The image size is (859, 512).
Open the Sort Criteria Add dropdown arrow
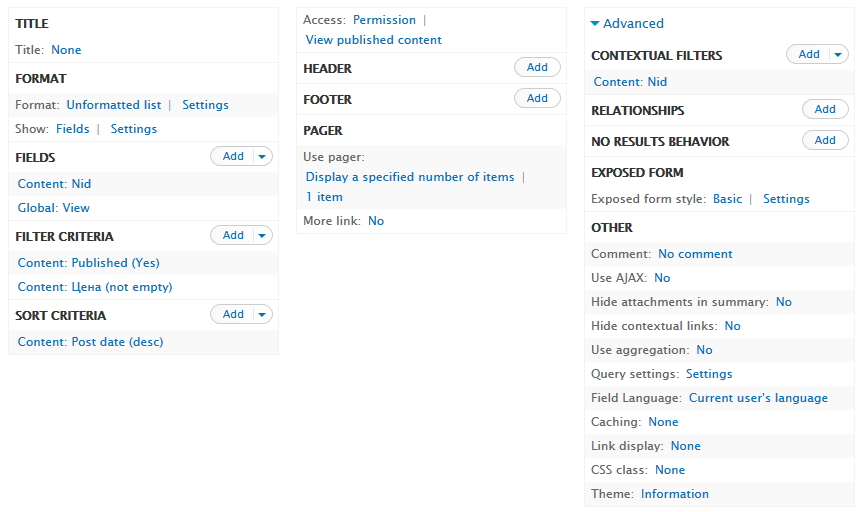[262, 314]
